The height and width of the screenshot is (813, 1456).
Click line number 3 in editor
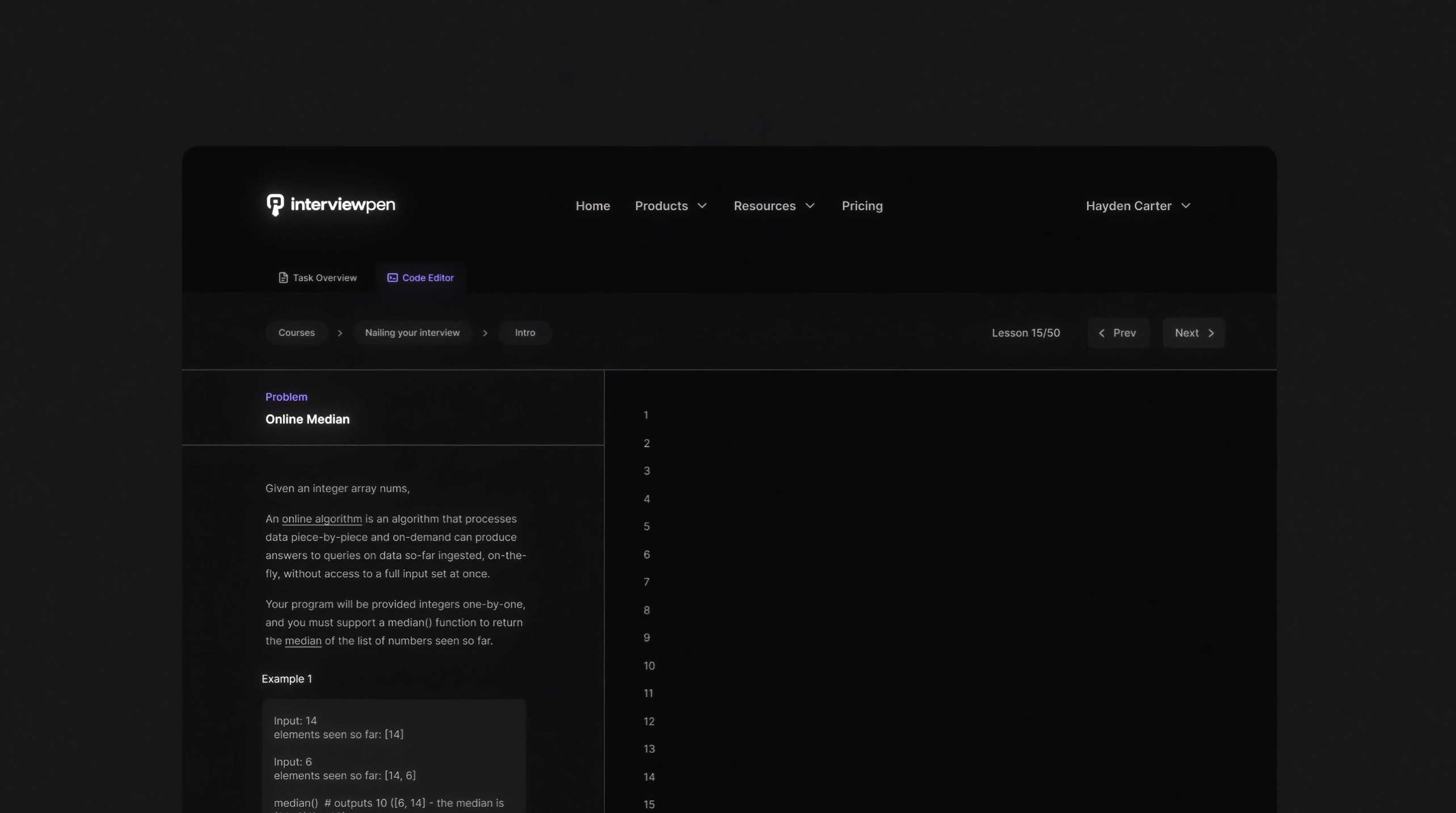tap(646, 471)
